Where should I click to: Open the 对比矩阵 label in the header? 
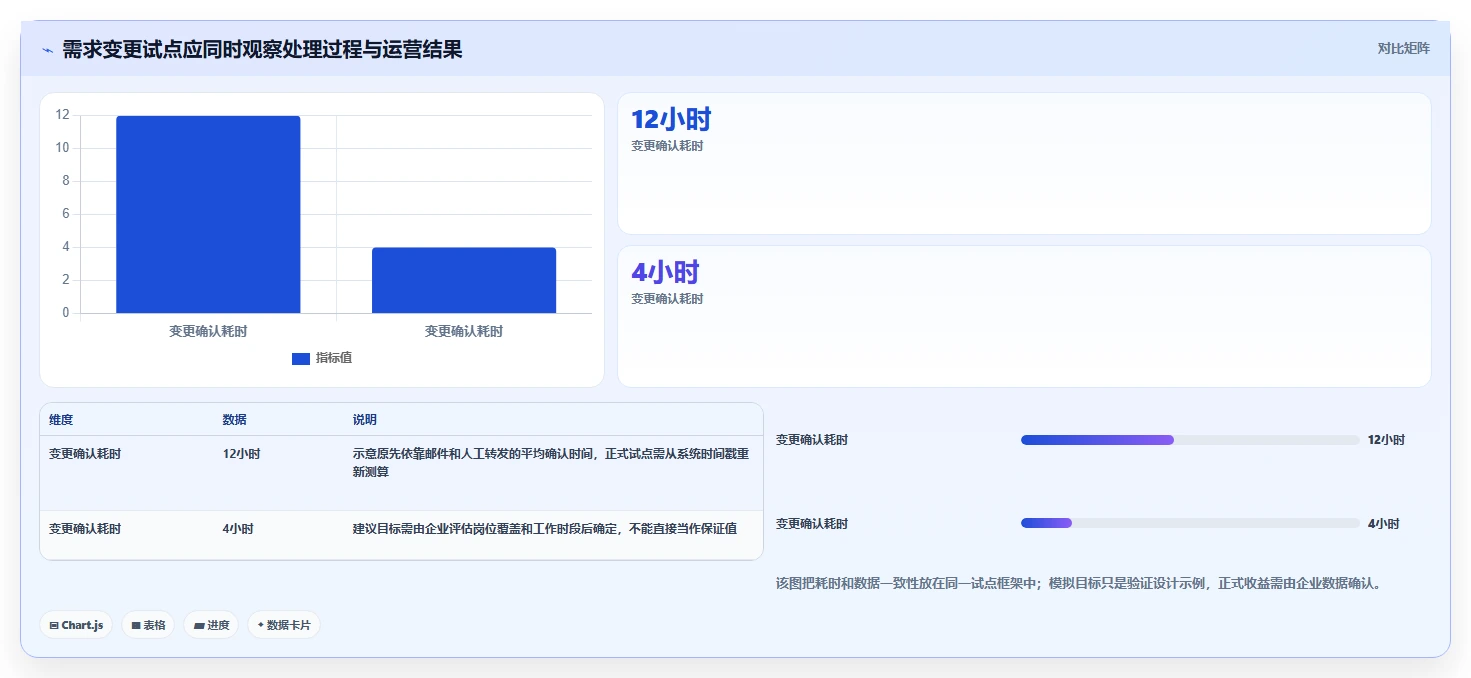1404,48
